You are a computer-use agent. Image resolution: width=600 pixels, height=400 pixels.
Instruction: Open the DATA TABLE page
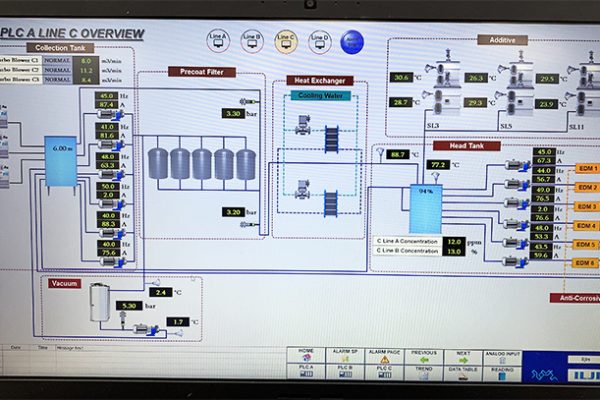[463, 373]
